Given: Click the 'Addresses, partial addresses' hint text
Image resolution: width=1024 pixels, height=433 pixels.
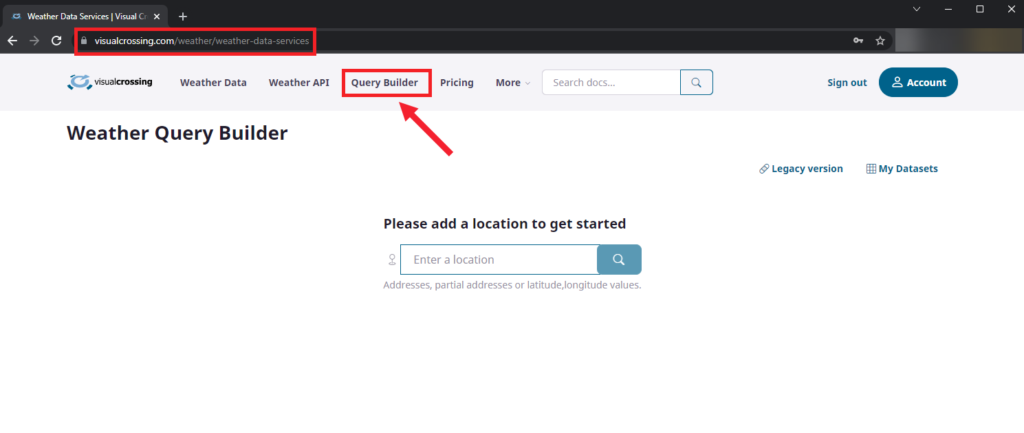Looking at the screenshot, I should [512, 285].
